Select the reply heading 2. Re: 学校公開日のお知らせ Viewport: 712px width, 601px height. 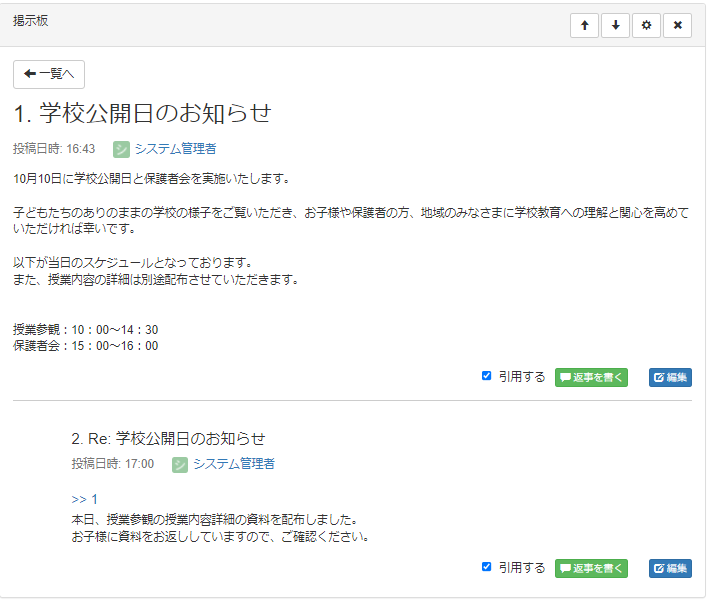click(x=168, y=438)
